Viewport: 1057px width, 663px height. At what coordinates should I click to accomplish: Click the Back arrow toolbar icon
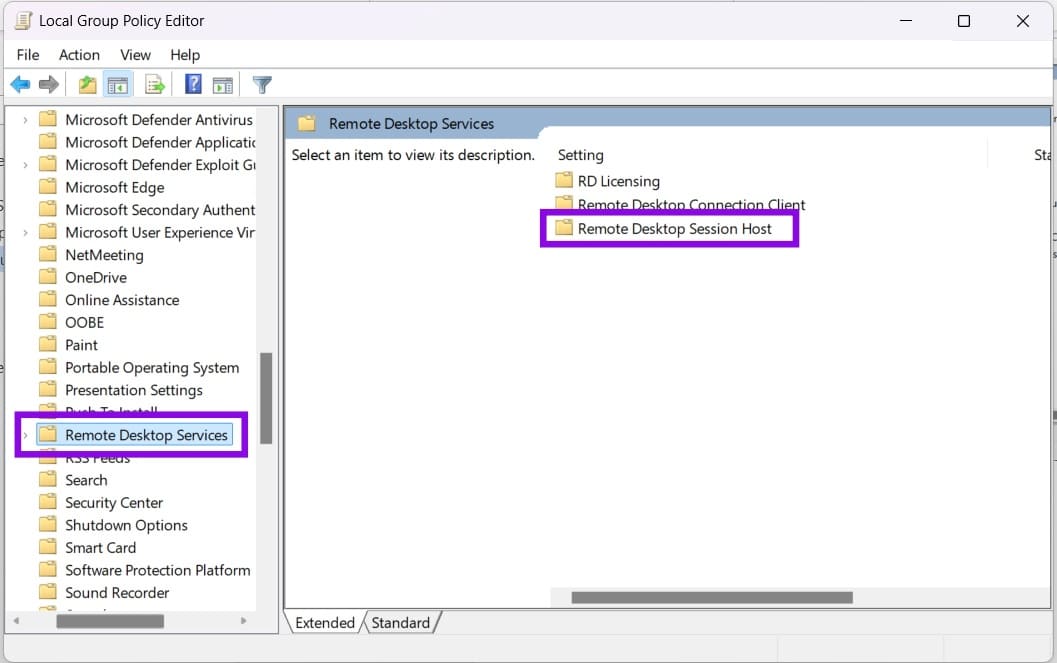coord(20,84)
